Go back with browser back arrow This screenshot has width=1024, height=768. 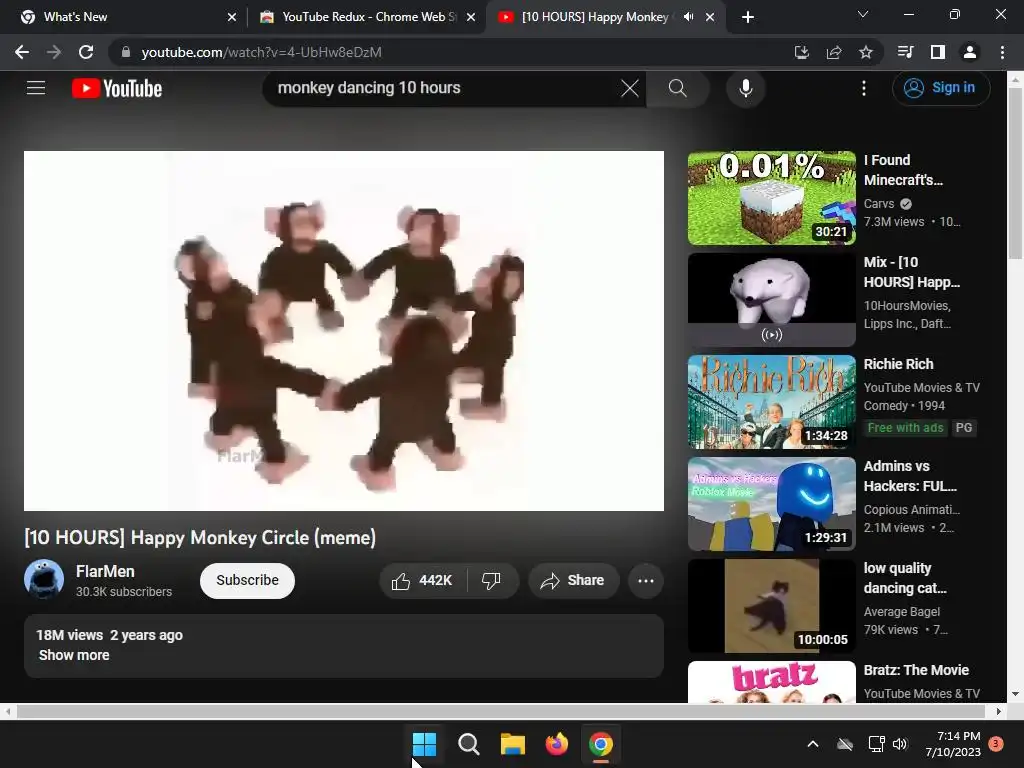pyautogui.click(x=22, y=52)
